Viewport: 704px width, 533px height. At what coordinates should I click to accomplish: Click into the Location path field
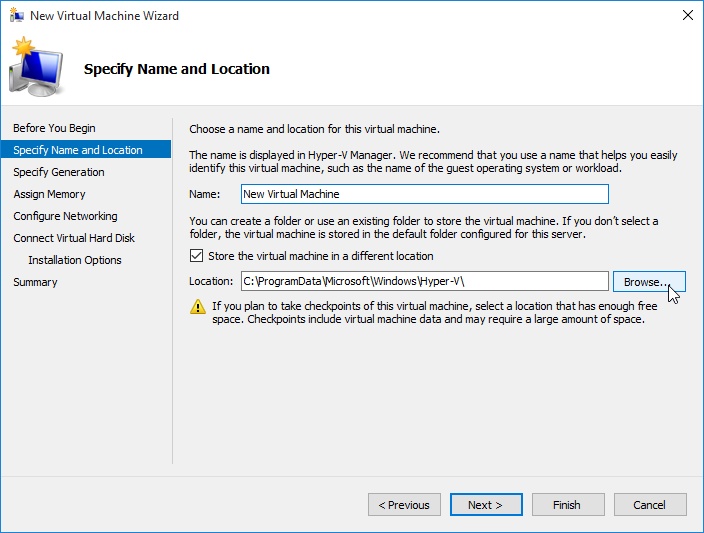pyautogui.click(x=425, y=281)
